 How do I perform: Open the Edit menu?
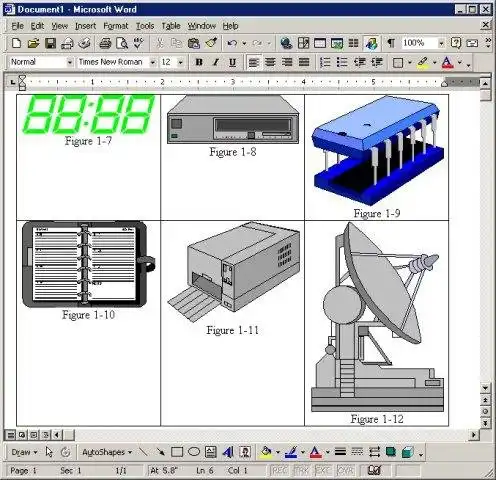(x=37, y=26)
